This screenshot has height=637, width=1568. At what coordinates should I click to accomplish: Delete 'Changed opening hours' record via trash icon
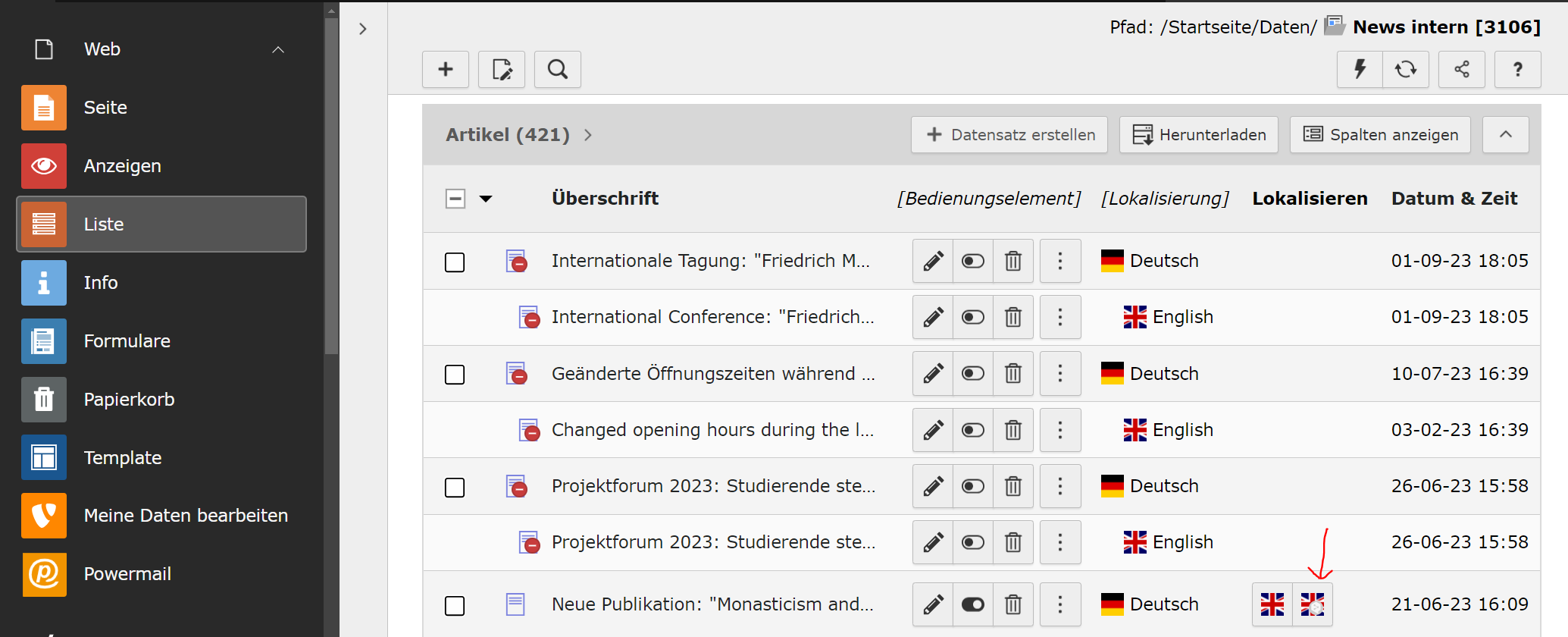click(x=1013, y=431)
